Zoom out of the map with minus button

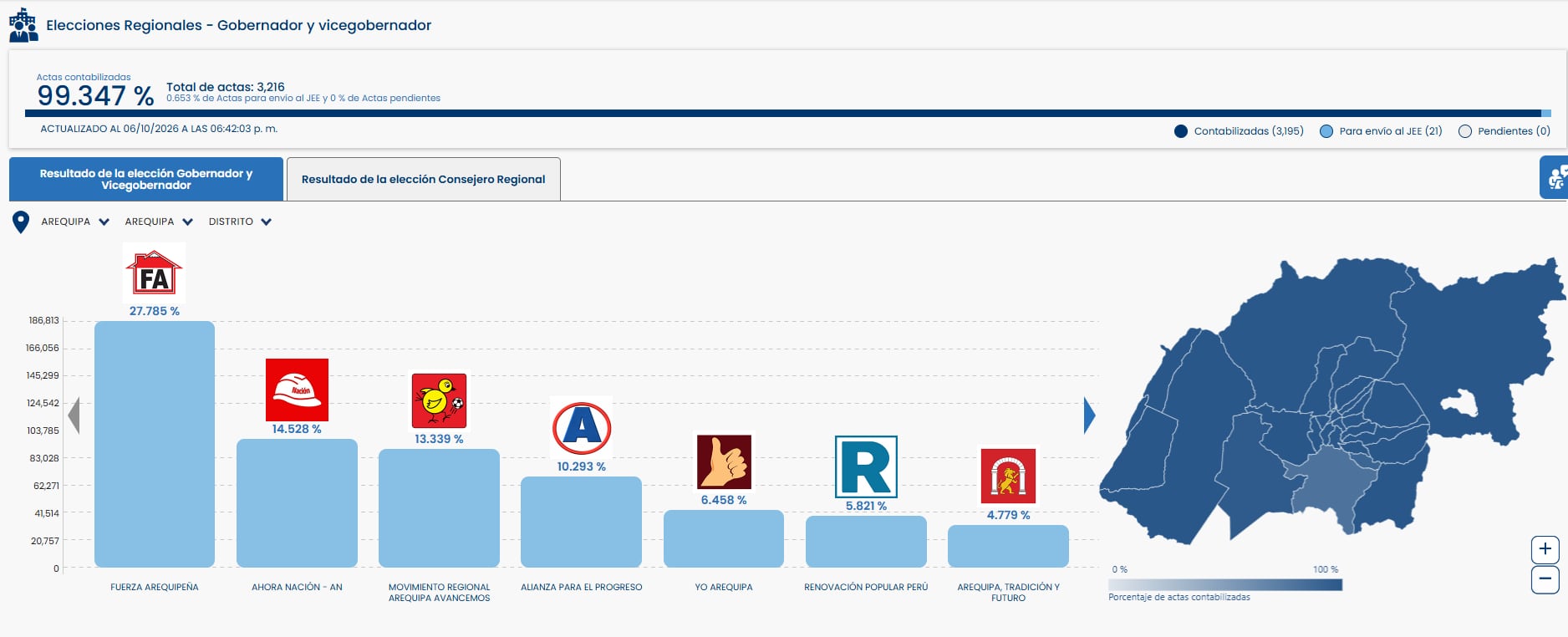coord(1545,578)
